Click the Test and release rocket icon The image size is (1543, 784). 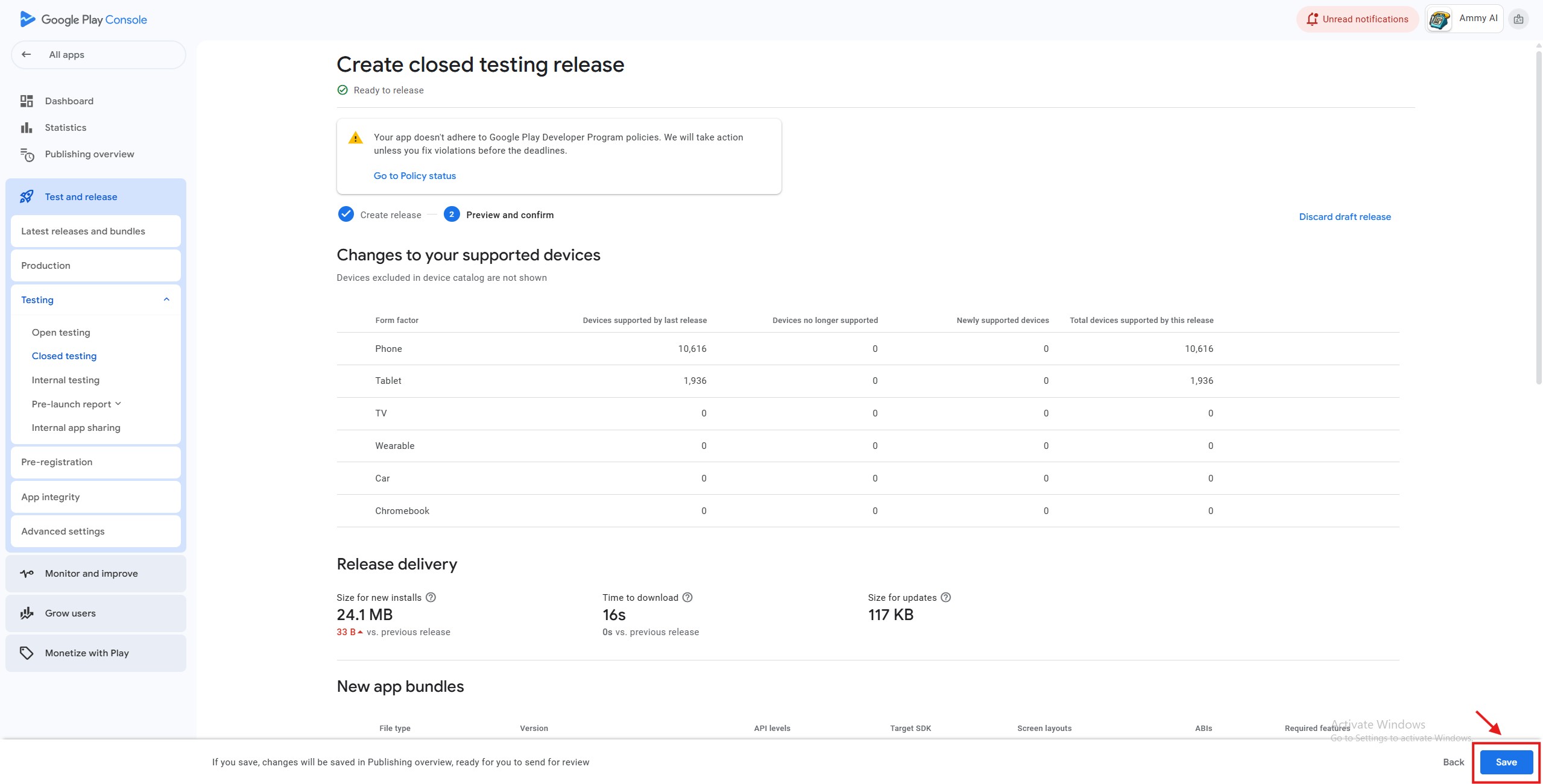click(27, 197)
